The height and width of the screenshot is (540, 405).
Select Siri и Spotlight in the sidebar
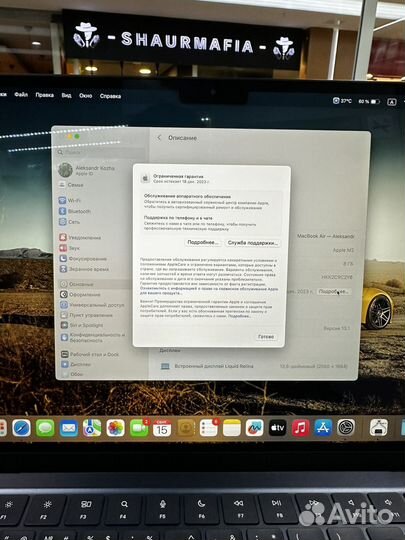[x=82, y=325]
